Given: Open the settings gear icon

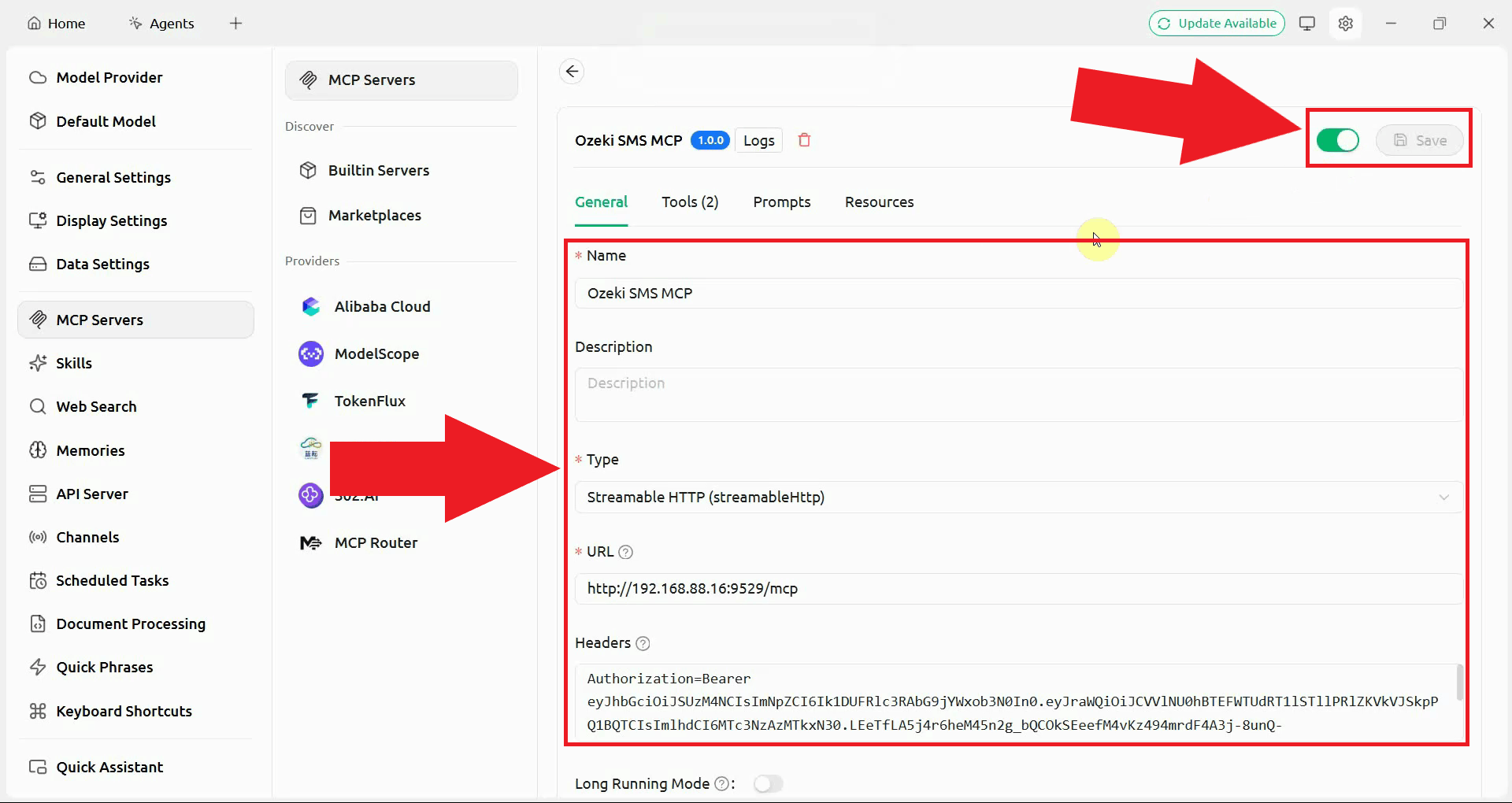Looking at the screenshot, I should click(x=1346, y=24).
